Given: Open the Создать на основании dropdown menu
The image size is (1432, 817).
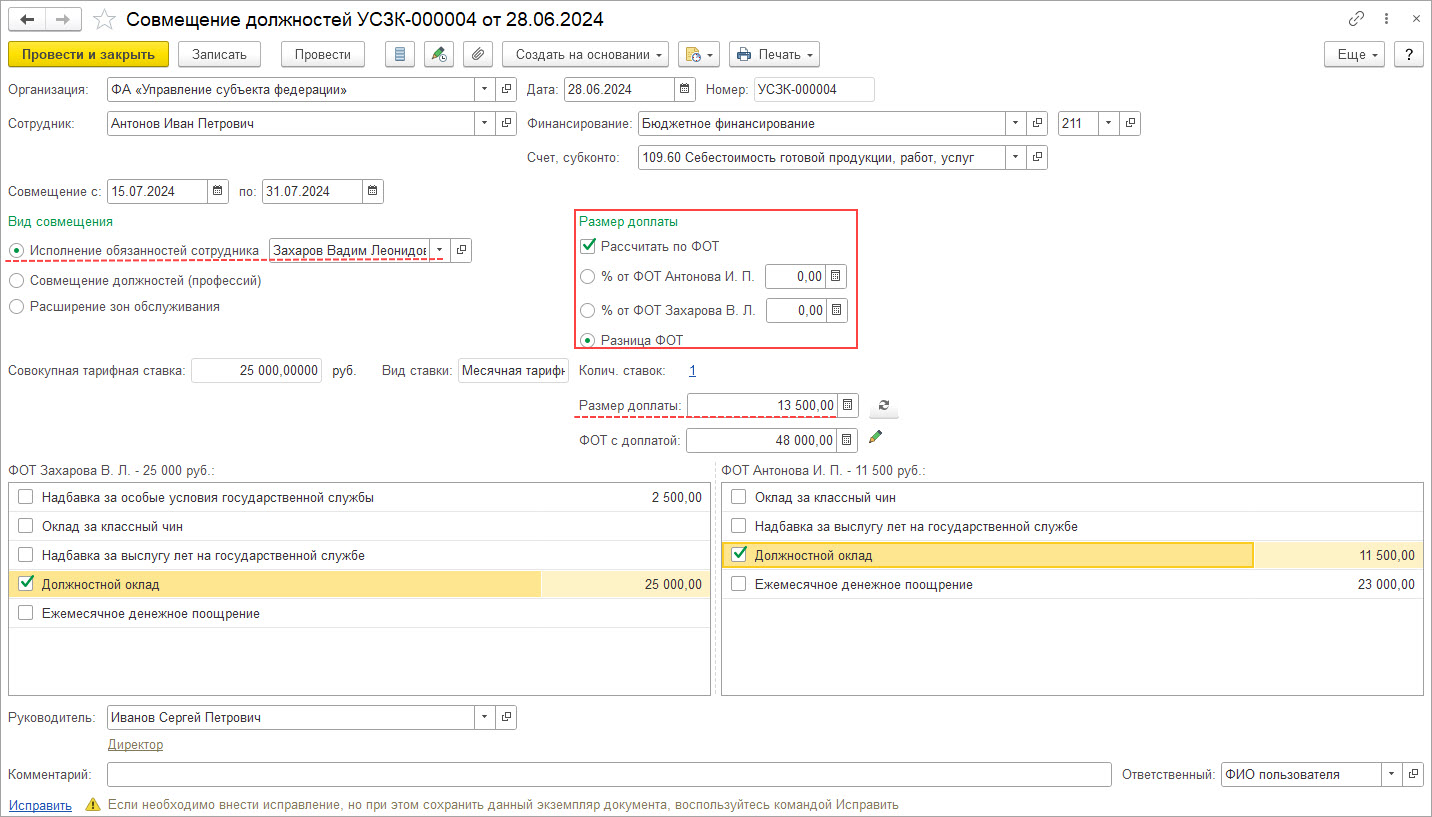Looking at the screenshot, I should [x=586, y=54].
